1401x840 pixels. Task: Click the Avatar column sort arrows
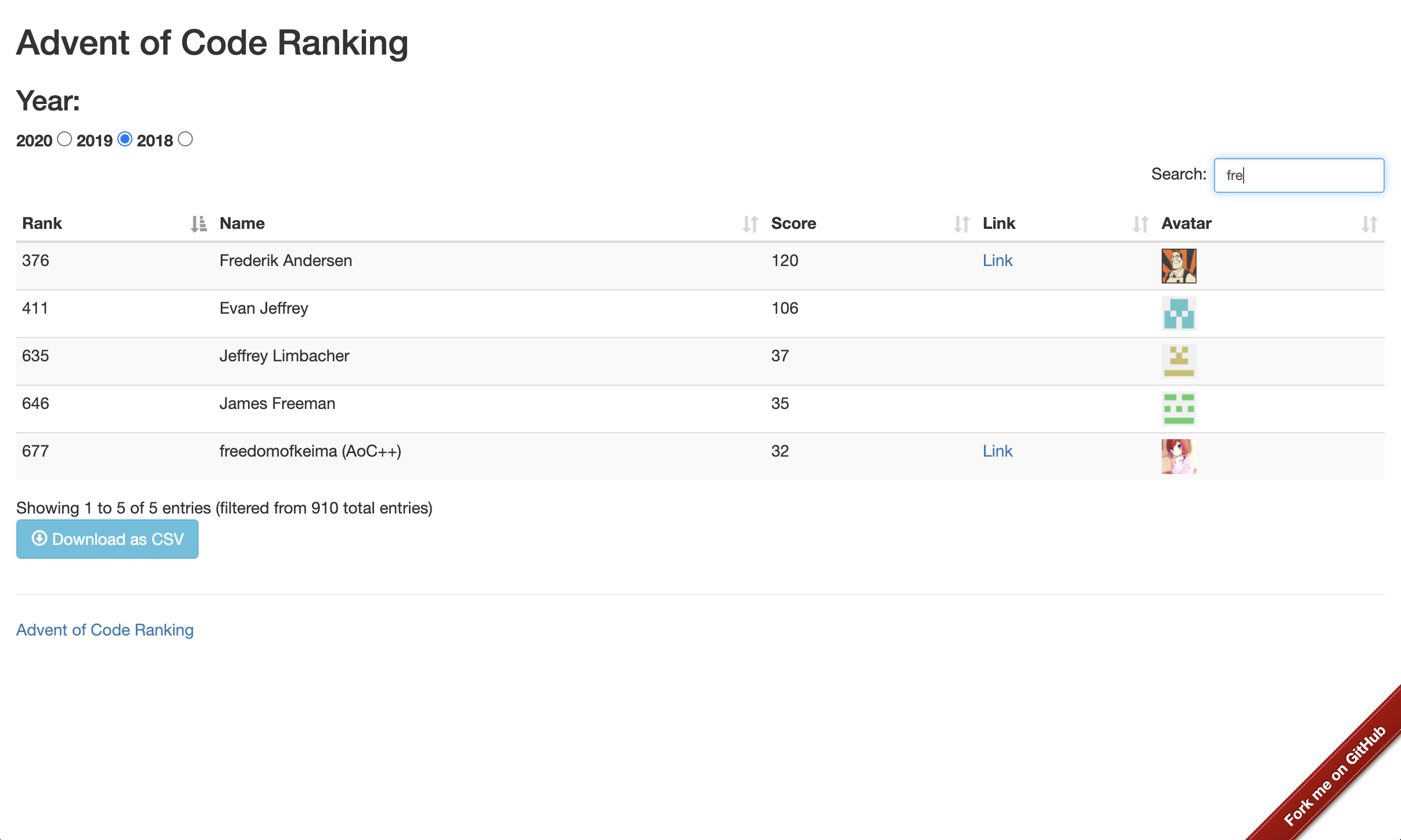[1369, 224]
